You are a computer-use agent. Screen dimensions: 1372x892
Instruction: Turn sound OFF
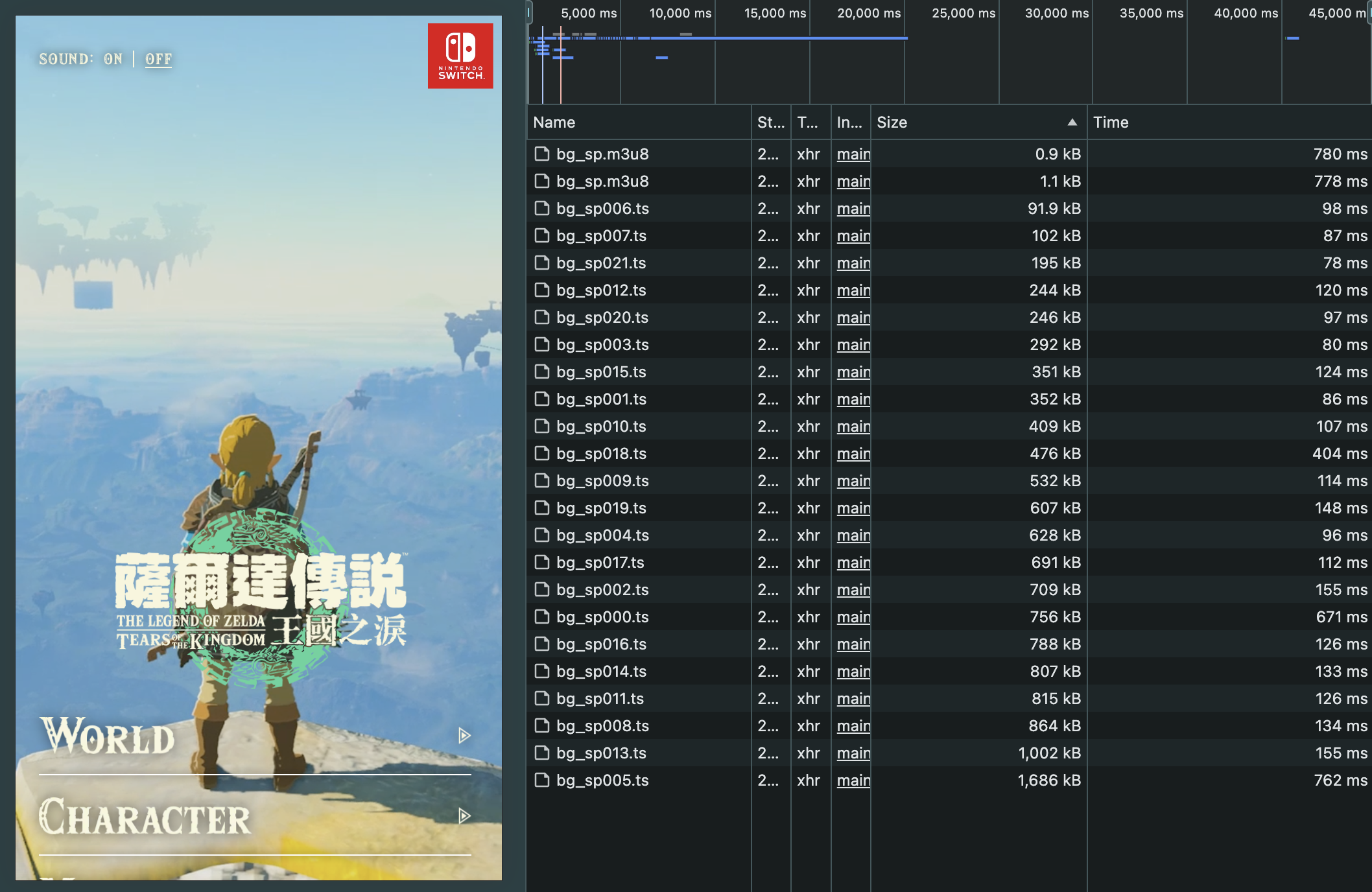[158, 59]
